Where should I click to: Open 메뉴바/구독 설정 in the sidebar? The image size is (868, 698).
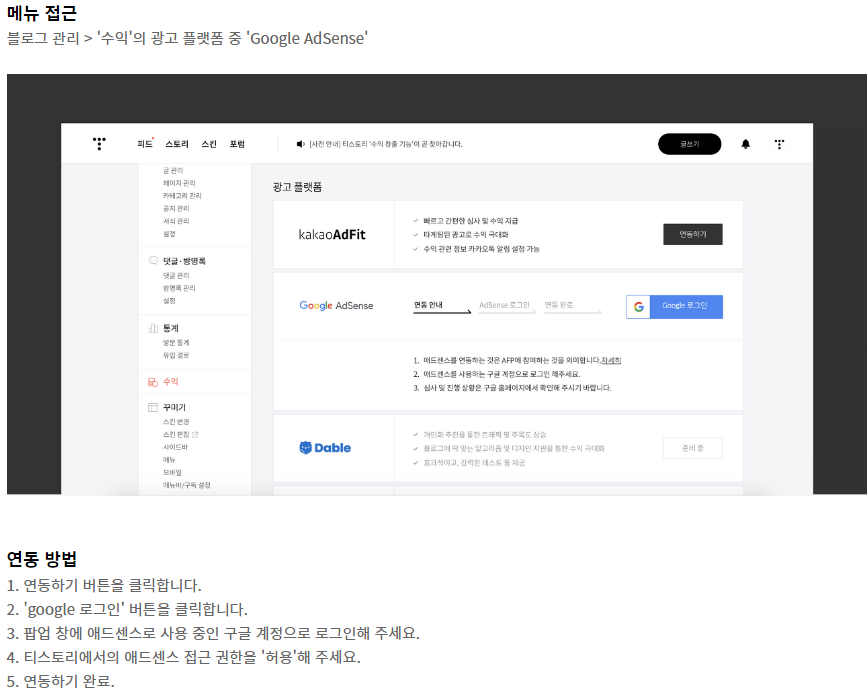[x=187, y=485]
